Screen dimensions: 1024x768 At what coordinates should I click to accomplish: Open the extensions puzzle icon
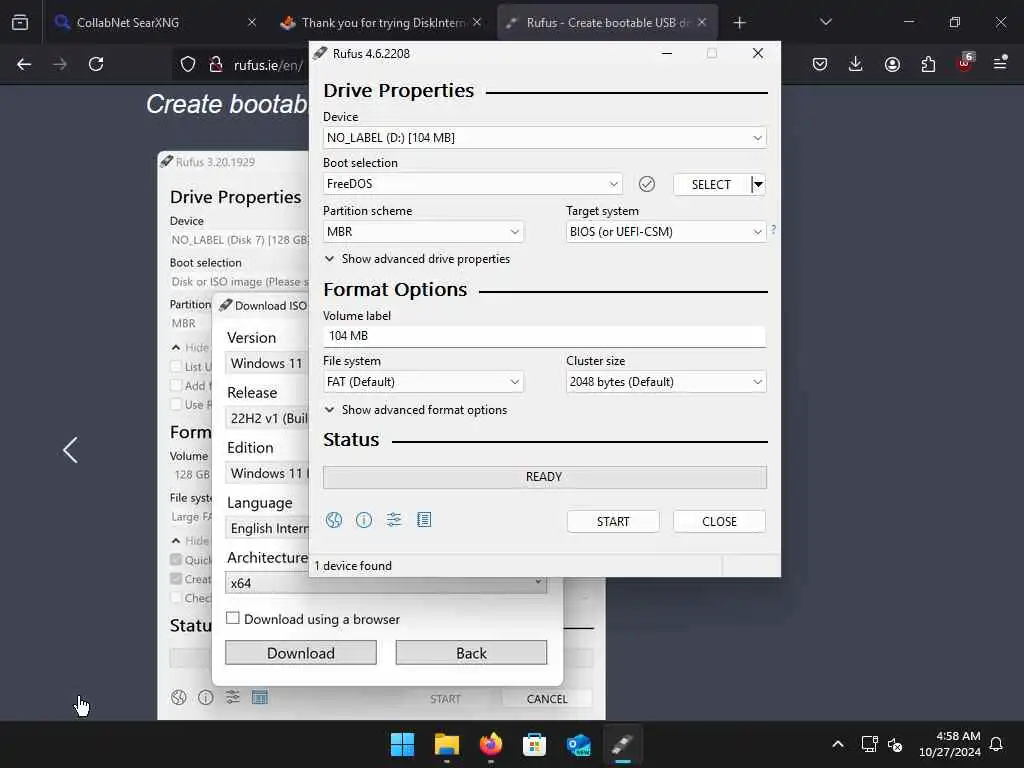pyautogui.click(x=928, y=64)
